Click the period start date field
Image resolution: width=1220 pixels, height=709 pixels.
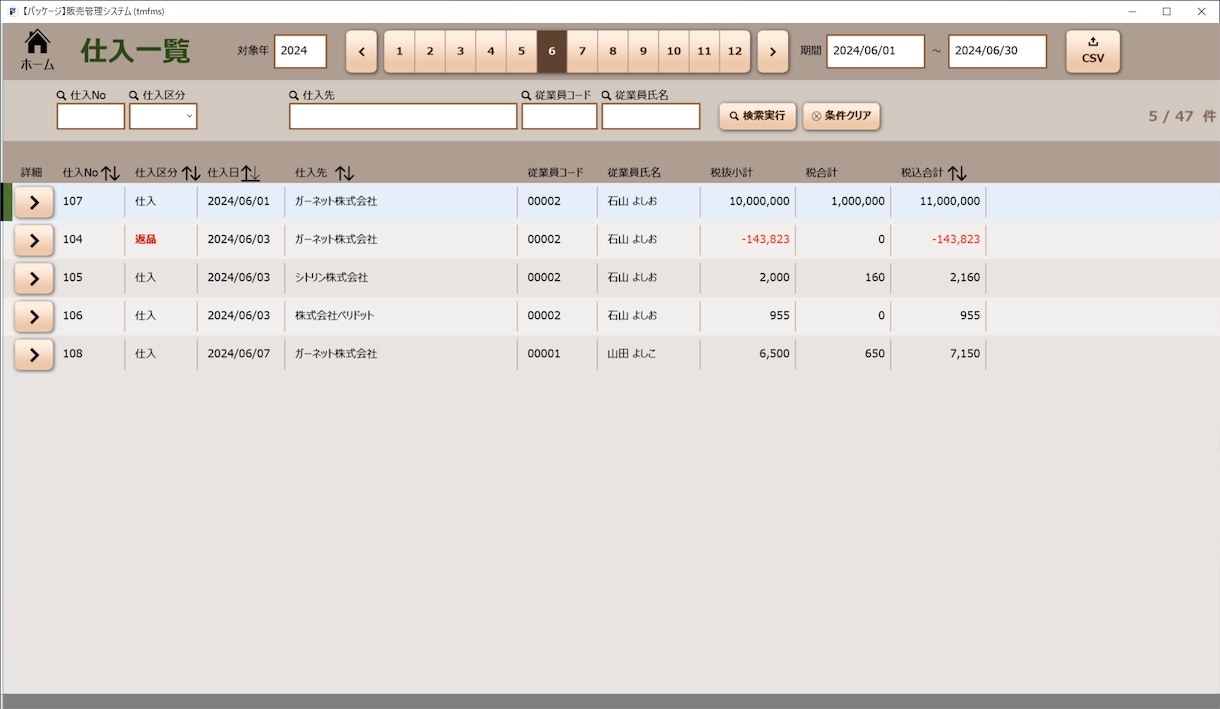tap(875, 51)
